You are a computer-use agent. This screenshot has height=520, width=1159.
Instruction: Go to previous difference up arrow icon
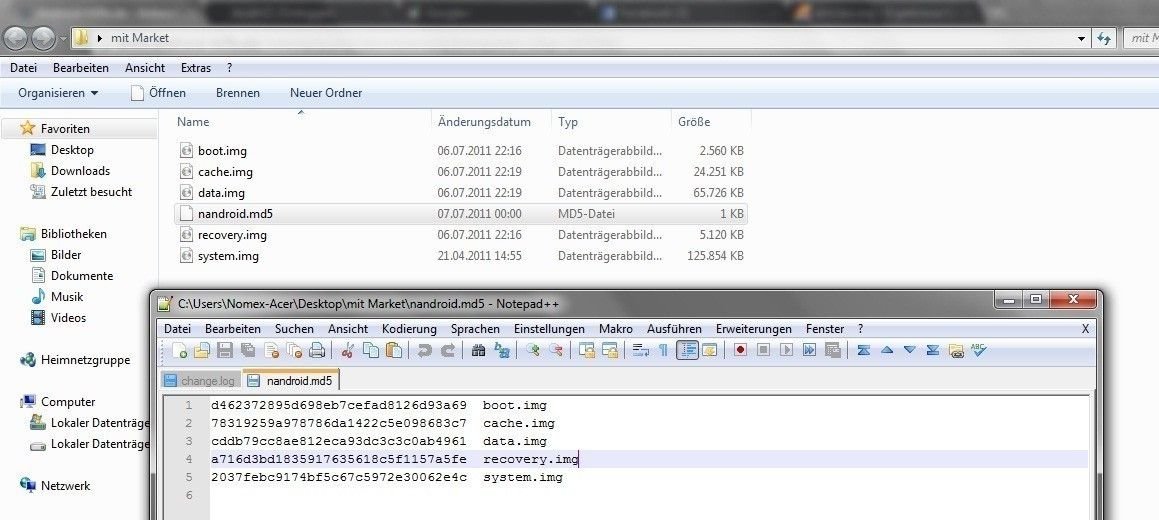coord(887,350)
